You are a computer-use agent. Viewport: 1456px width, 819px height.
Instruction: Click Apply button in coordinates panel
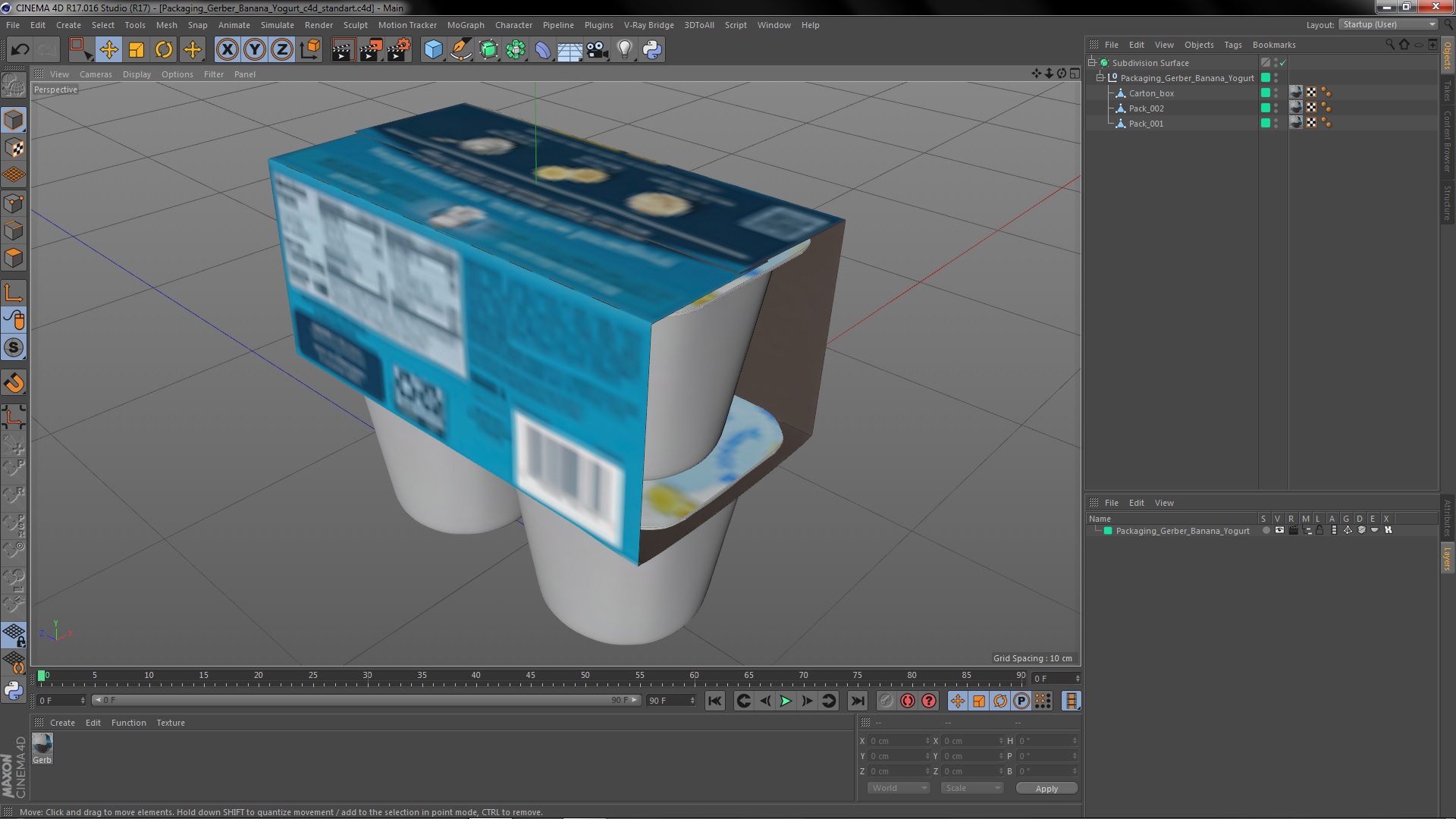(1046, 789)
